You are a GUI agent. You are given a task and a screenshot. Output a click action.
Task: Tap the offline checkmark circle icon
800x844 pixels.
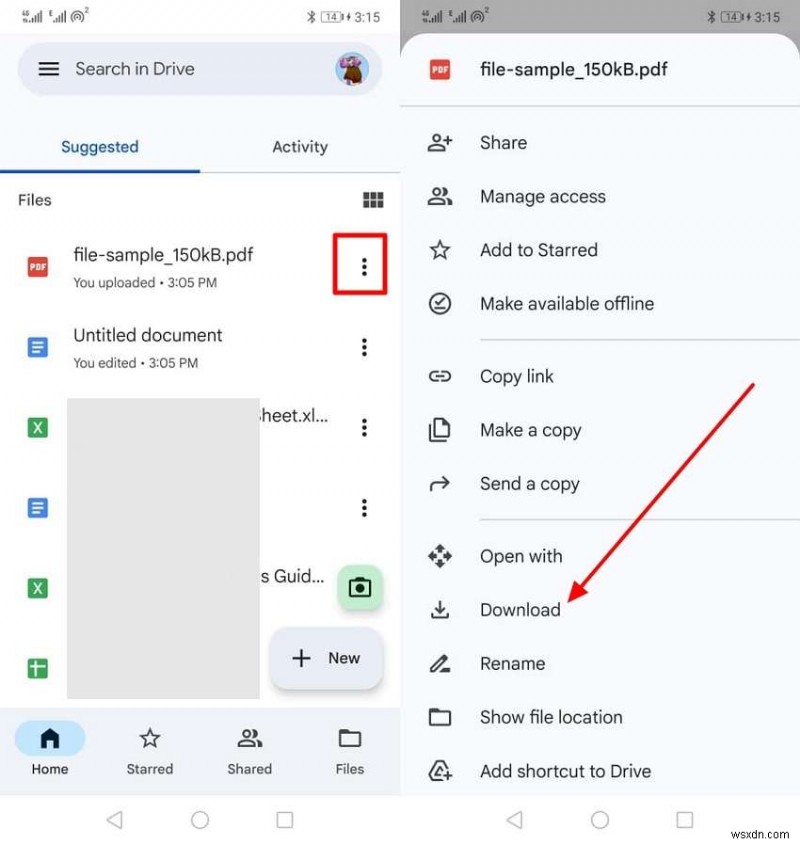coord(440,304)
